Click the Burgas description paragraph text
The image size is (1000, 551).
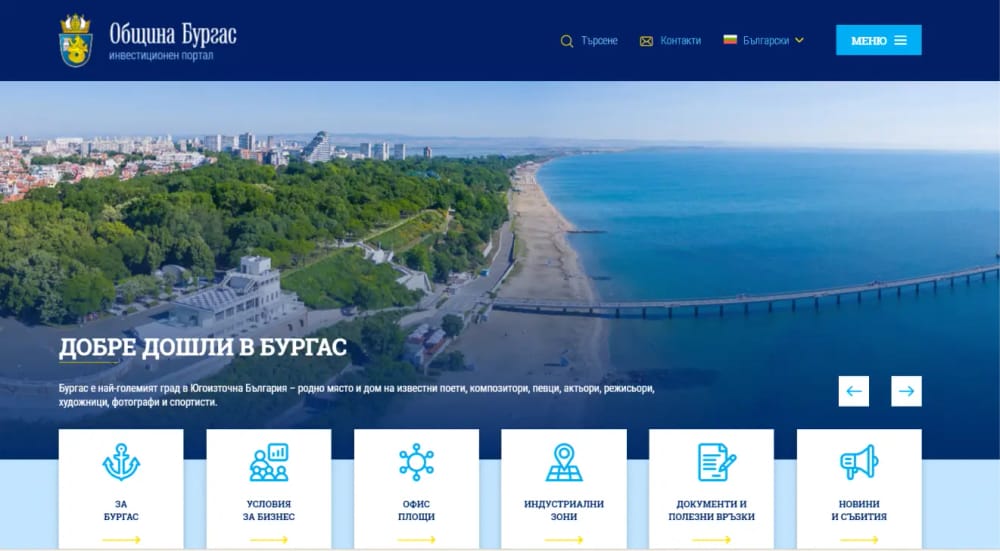coord(357,395)
